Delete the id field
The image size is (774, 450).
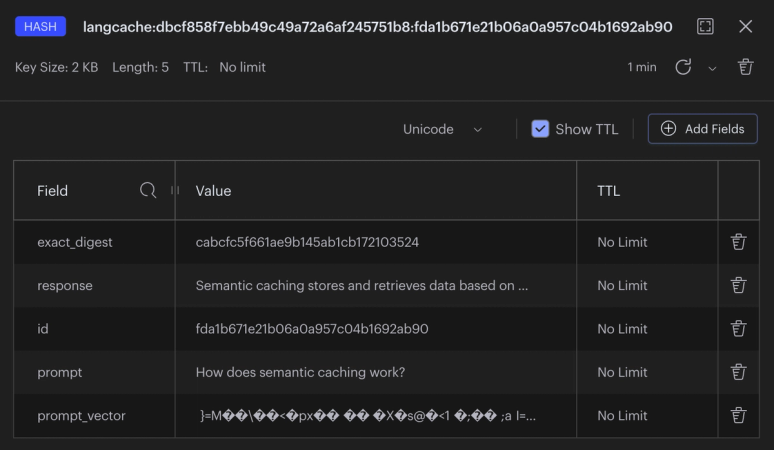click(738, 329)
